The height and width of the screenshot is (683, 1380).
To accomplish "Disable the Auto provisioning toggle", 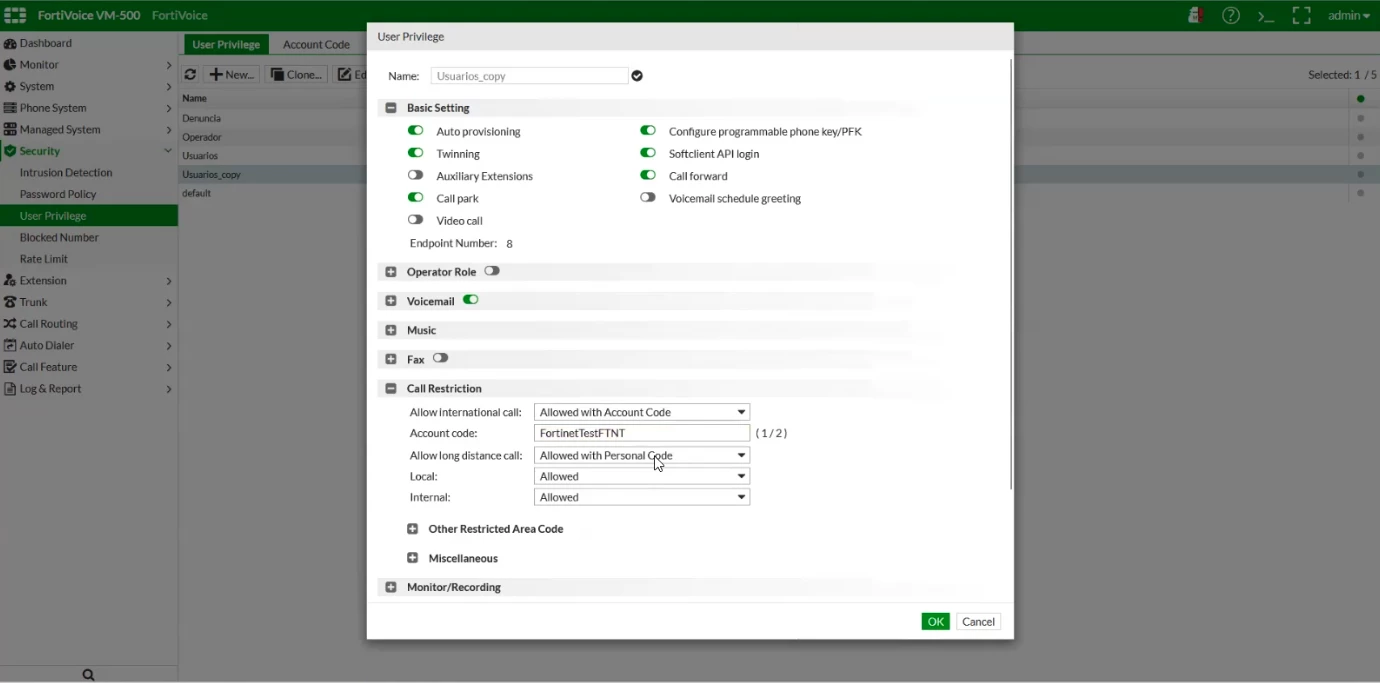I will coord(415,131).
